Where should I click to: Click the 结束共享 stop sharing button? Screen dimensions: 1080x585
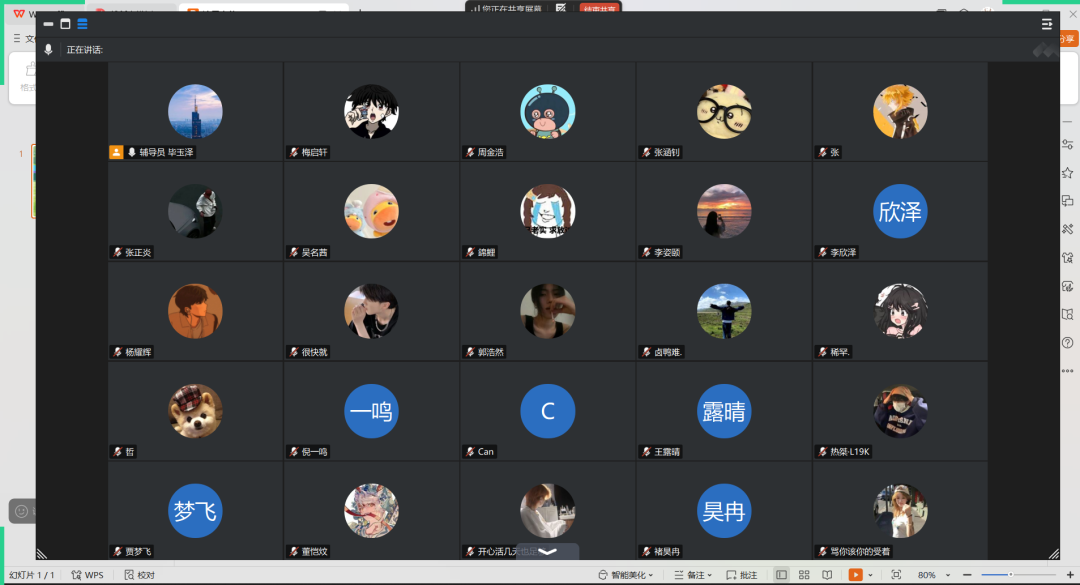click(x=601, y=9)
